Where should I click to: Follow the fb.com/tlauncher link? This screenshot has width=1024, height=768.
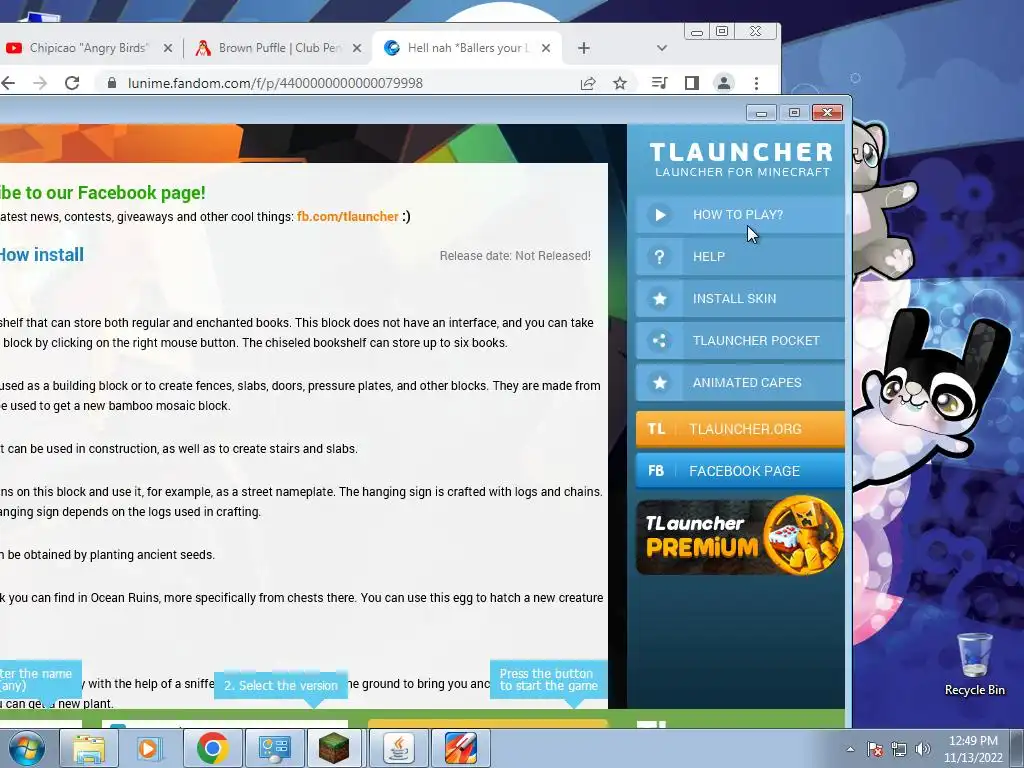347,217
